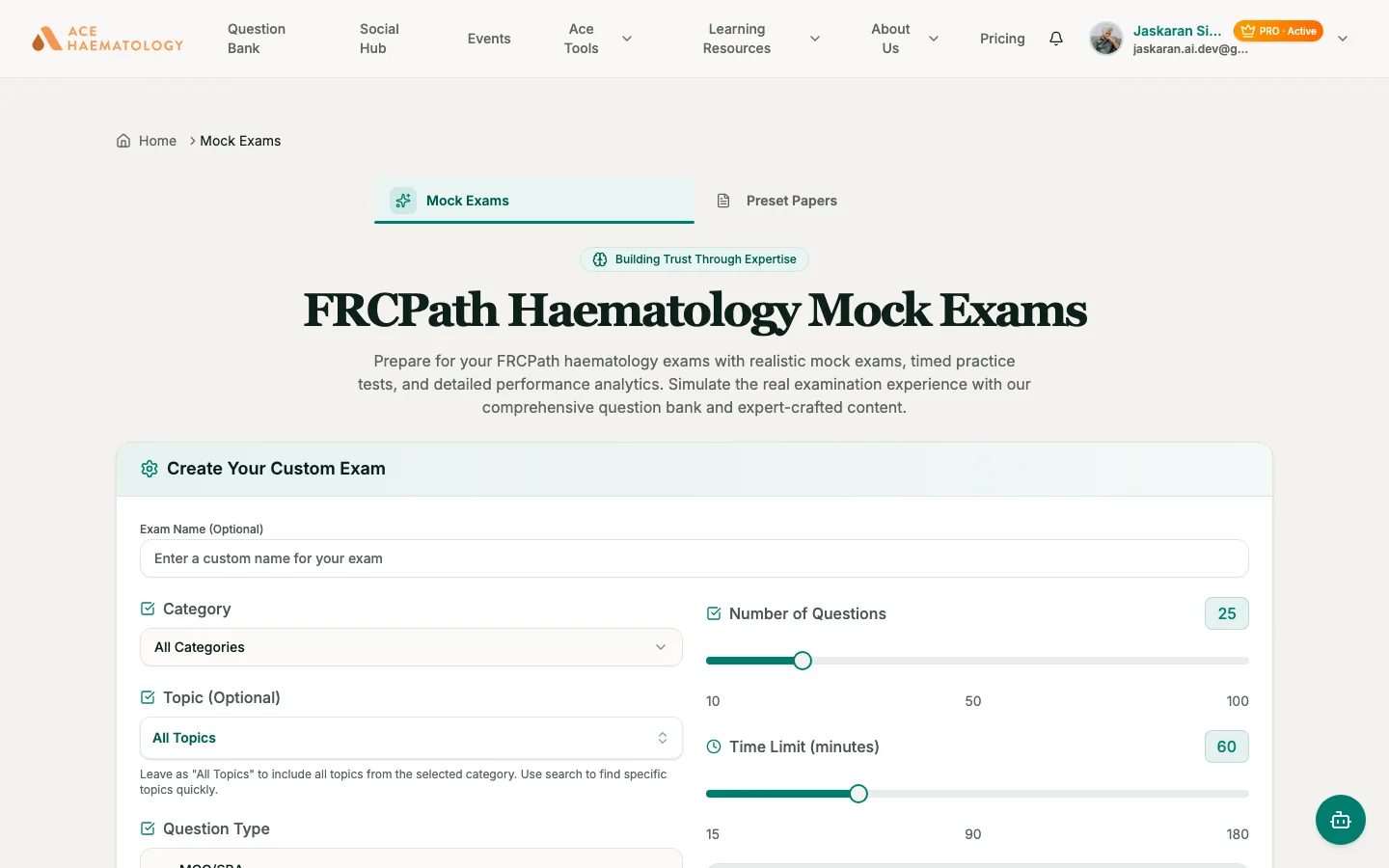Click the user profile avatar

[1106, 39]
